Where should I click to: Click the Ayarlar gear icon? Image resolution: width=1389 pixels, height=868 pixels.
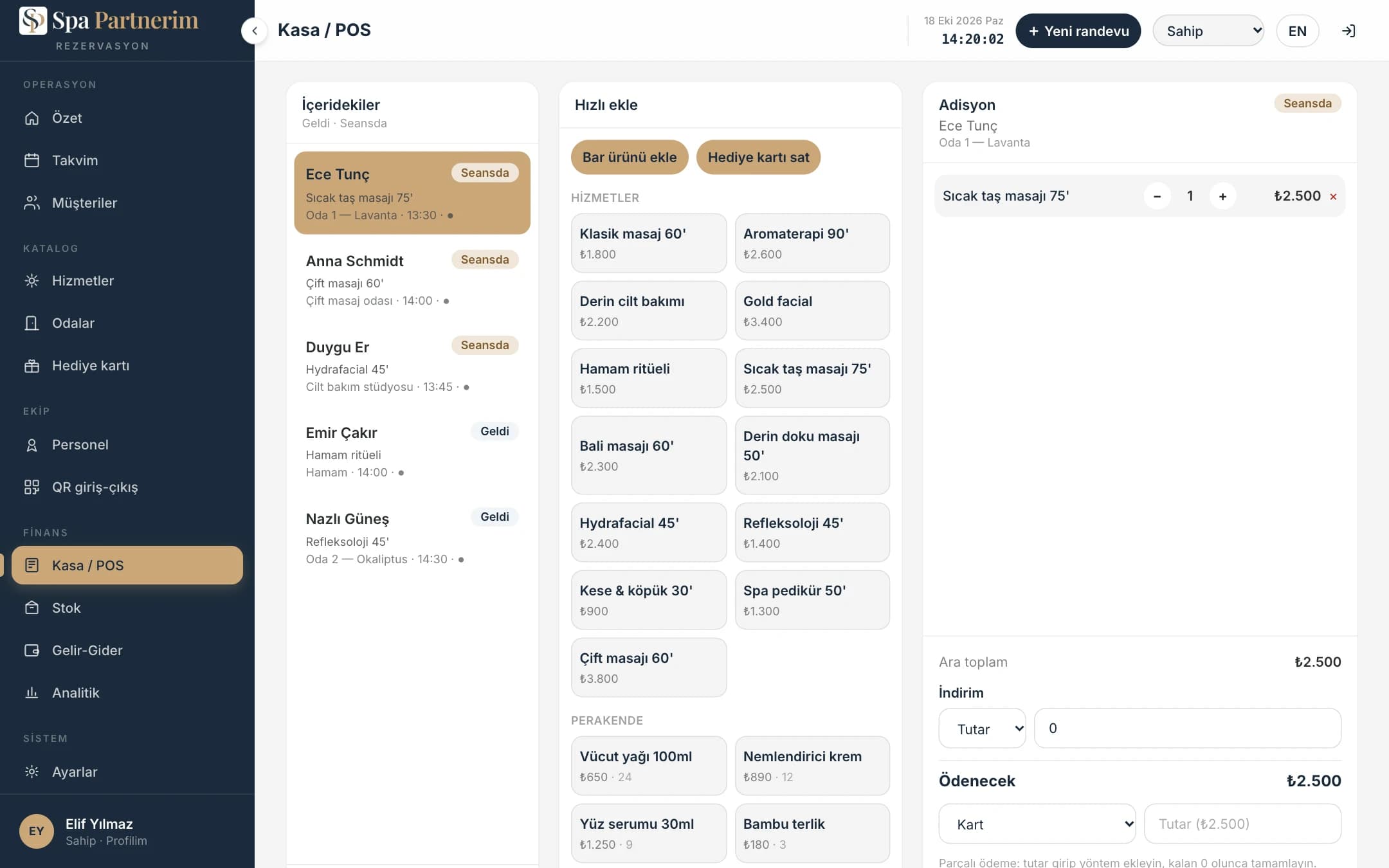pos(32,772)
